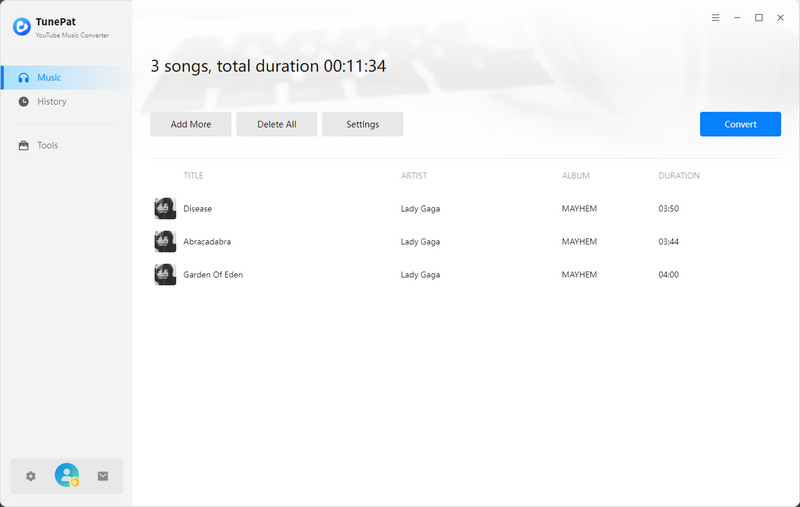Click the 03:44 duration value
The height and width of the screenshot is (507, 800).
tap(668, 242)
